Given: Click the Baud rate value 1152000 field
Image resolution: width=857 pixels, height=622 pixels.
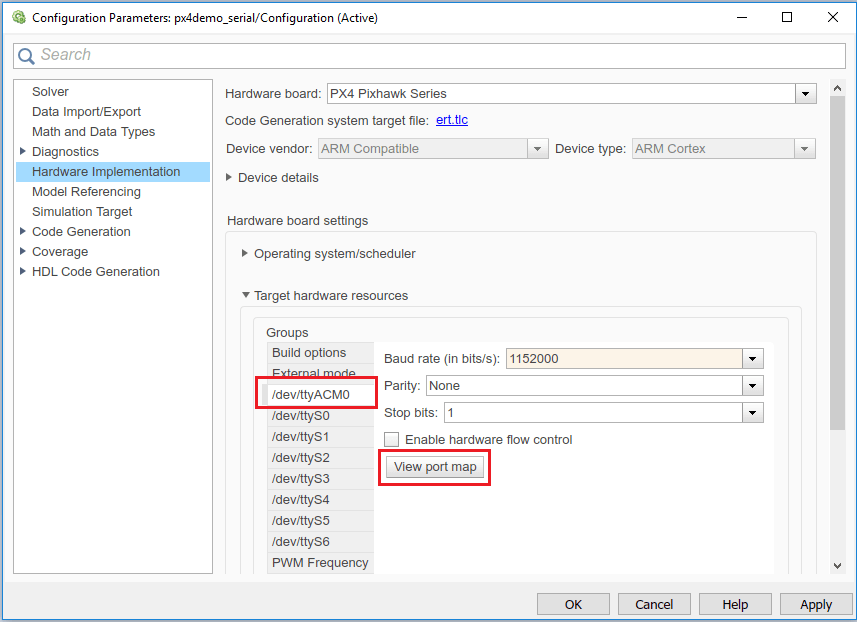Looking at the screenshot, I should 624,359.
